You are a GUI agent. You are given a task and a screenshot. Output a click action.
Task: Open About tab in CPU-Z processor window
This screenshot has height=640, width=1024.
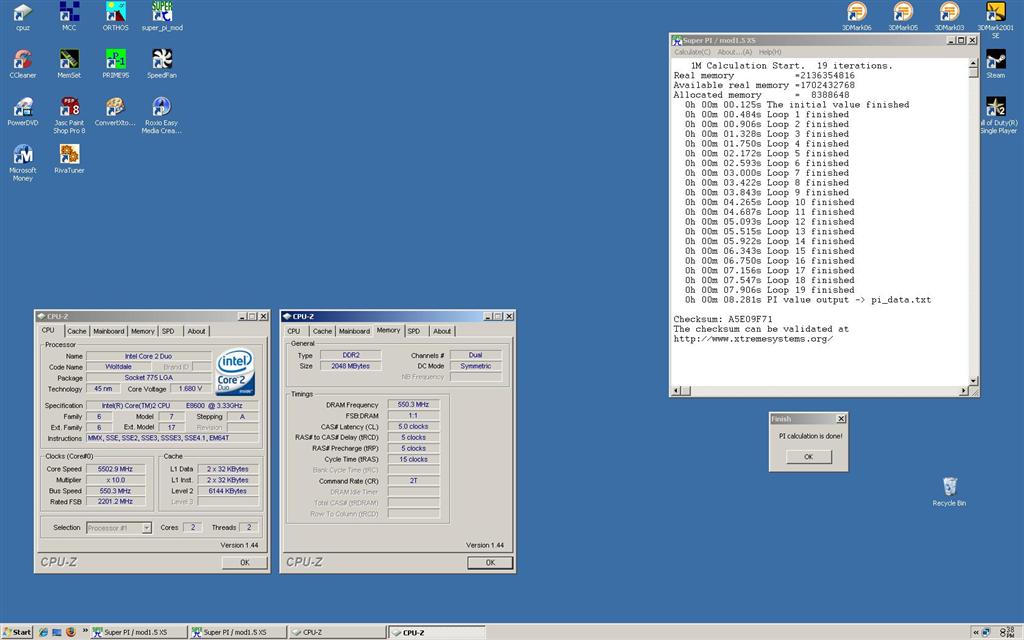tap(197, 331)
